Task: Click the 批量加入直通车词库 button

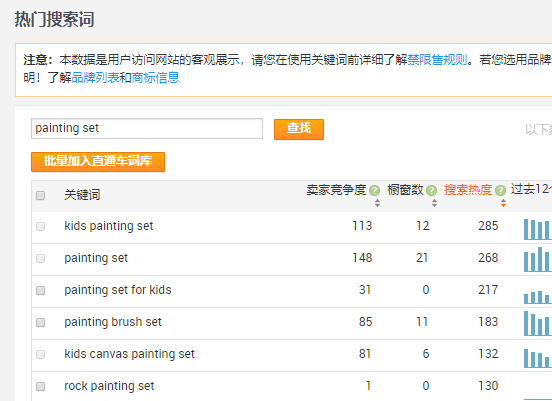Action: click(x=98, y=162)
